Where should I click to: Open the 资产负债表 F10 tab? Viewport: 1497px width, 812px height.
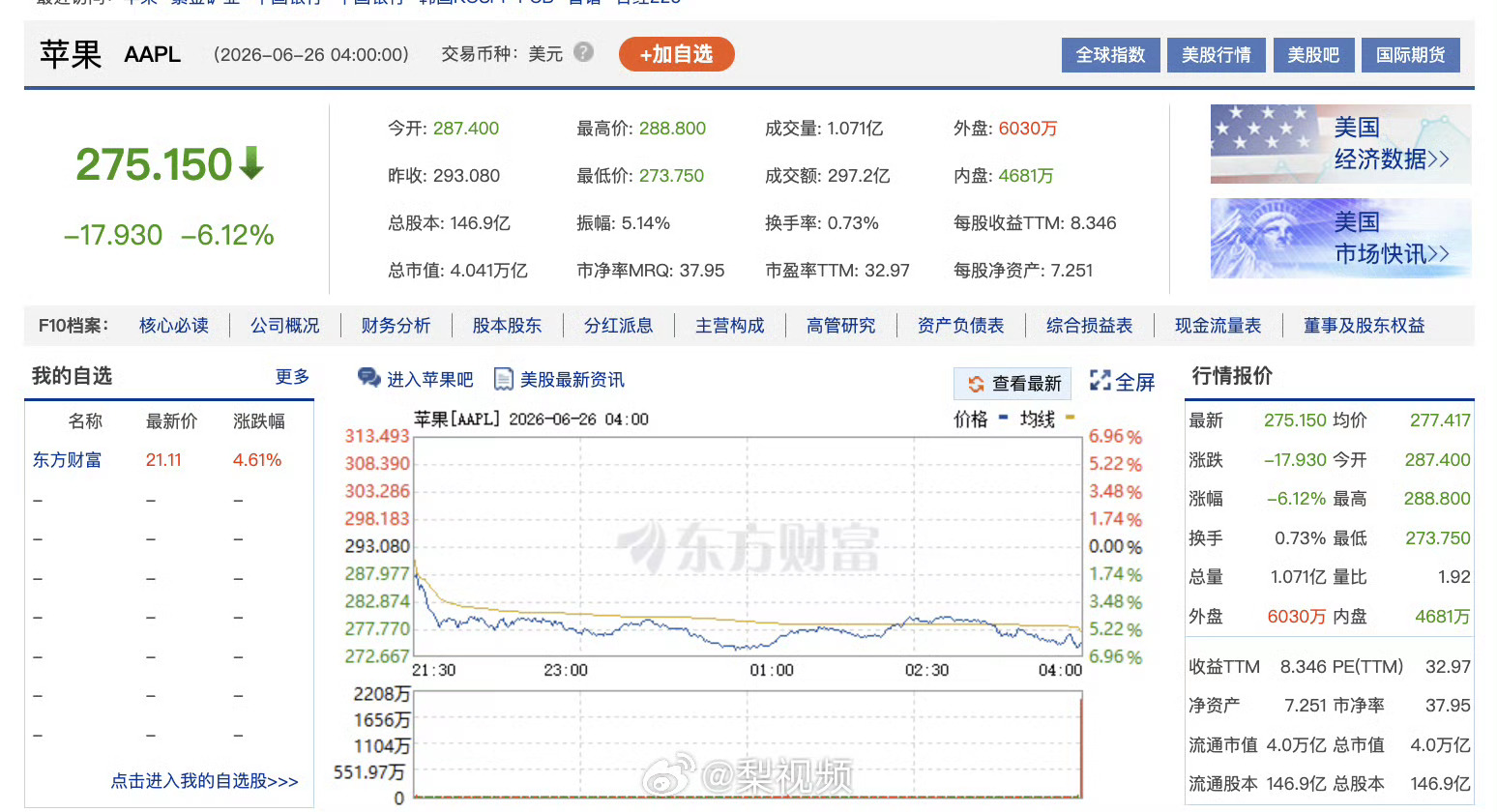[x=961, y=326]
